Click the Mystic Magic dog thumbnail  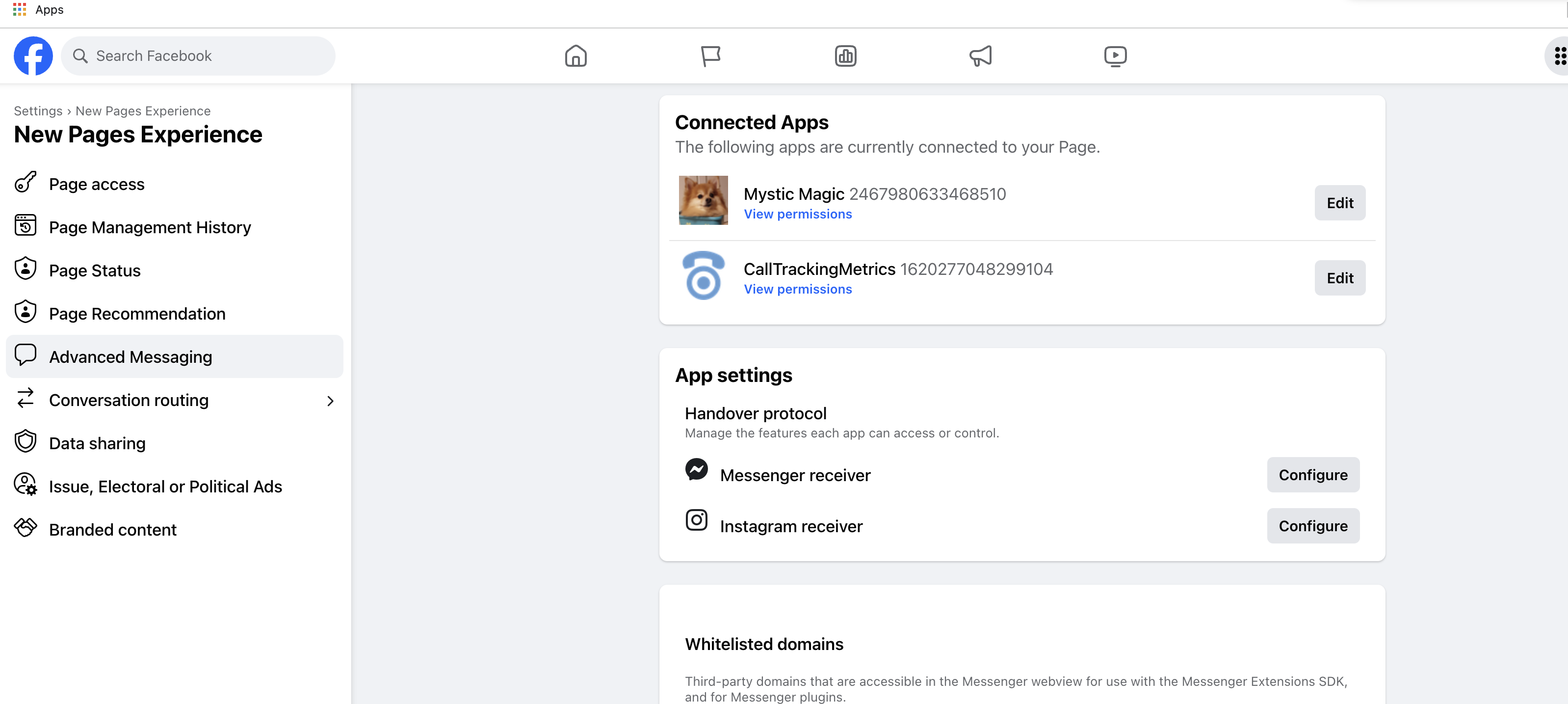(x=703, y=200)
